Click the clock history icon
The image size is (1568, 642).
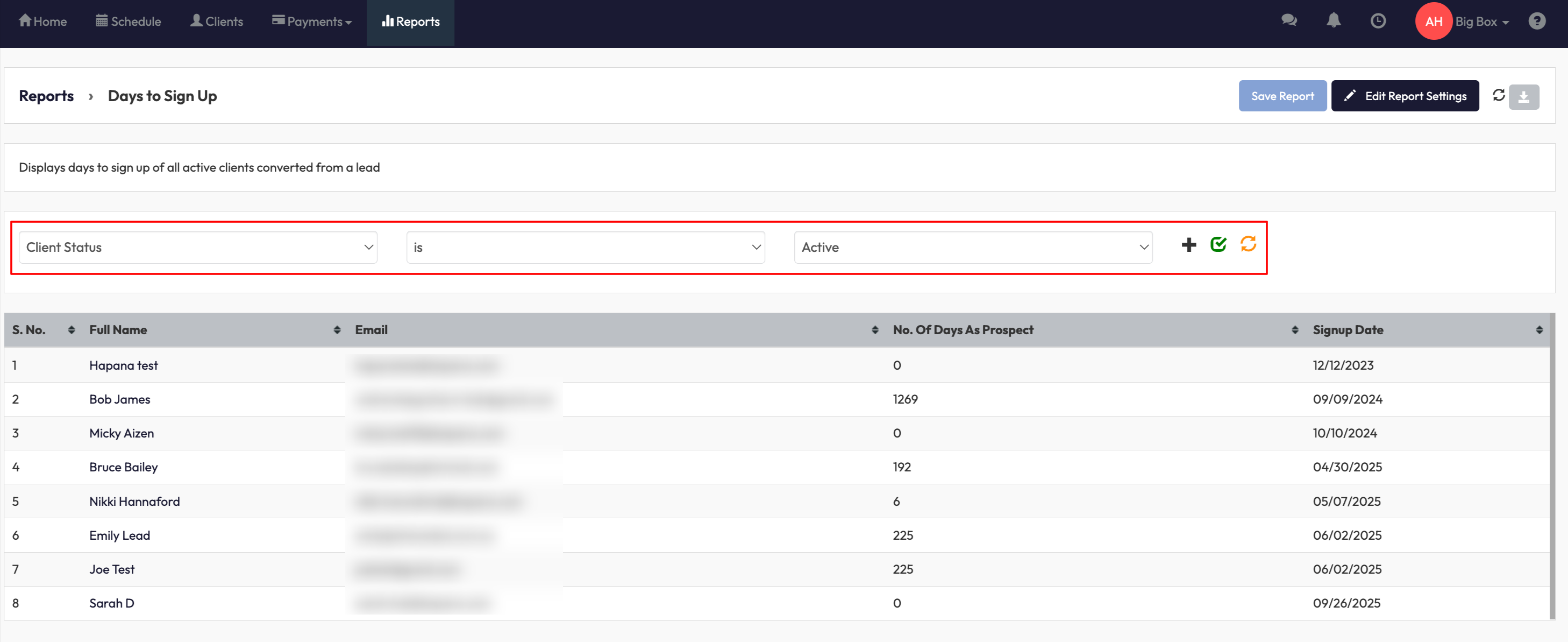[1378, 22]
